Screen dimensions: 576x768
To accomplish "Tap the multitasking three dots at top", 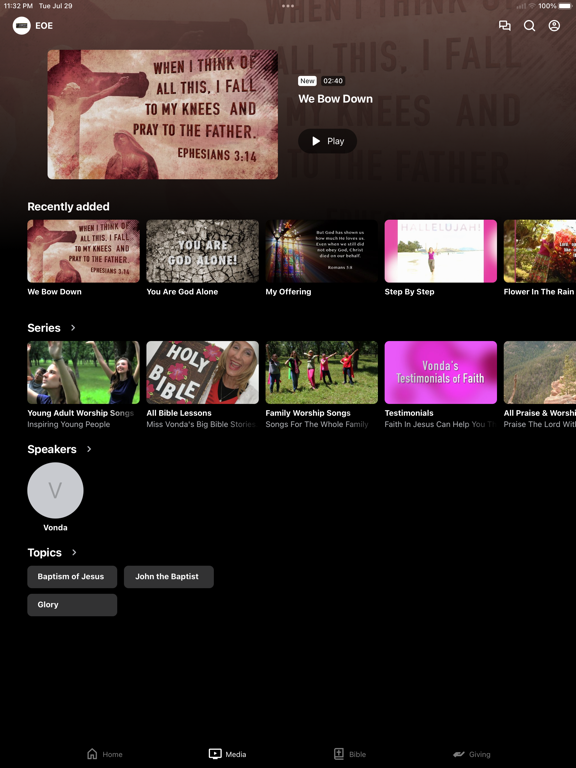I will click(288, 6).
